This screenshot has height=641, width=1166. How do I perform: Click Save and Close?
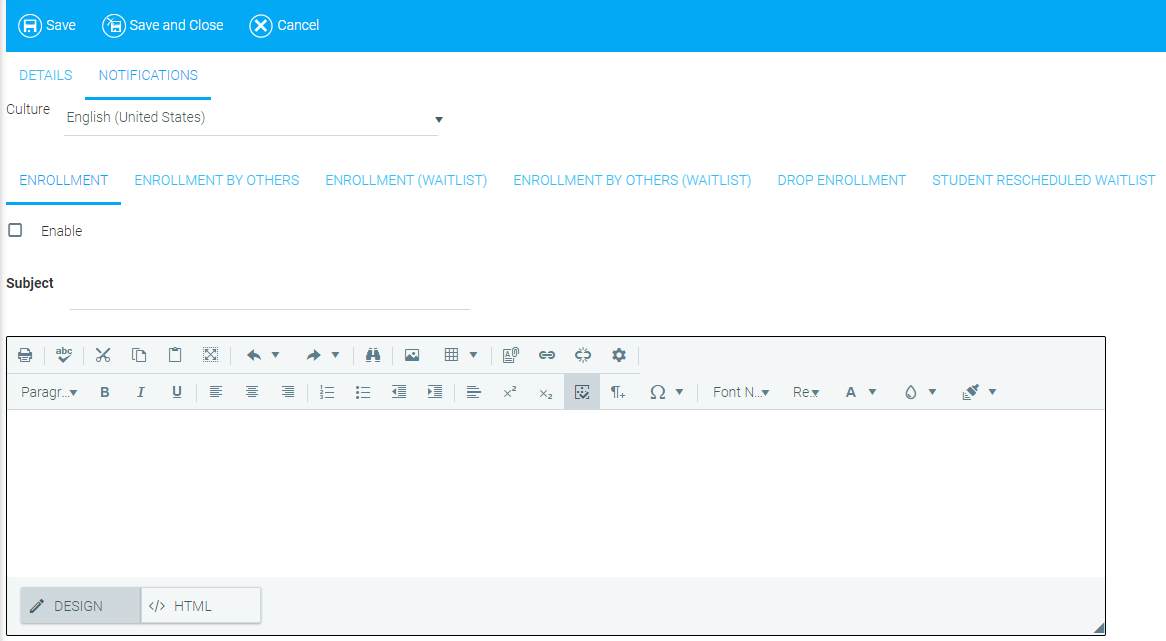point(163,25)
